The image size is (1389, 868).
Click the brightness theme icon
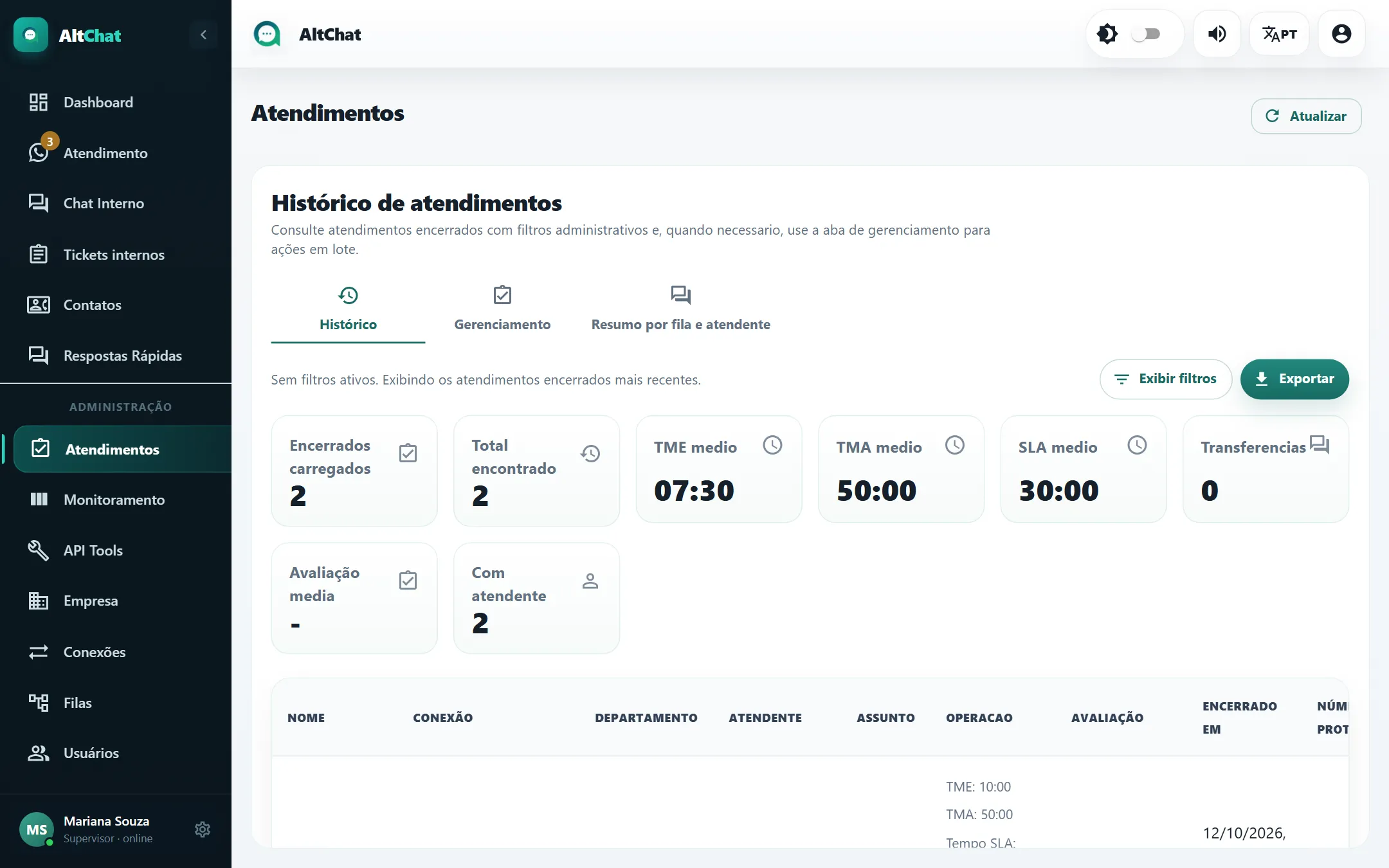click(1107, 34)
